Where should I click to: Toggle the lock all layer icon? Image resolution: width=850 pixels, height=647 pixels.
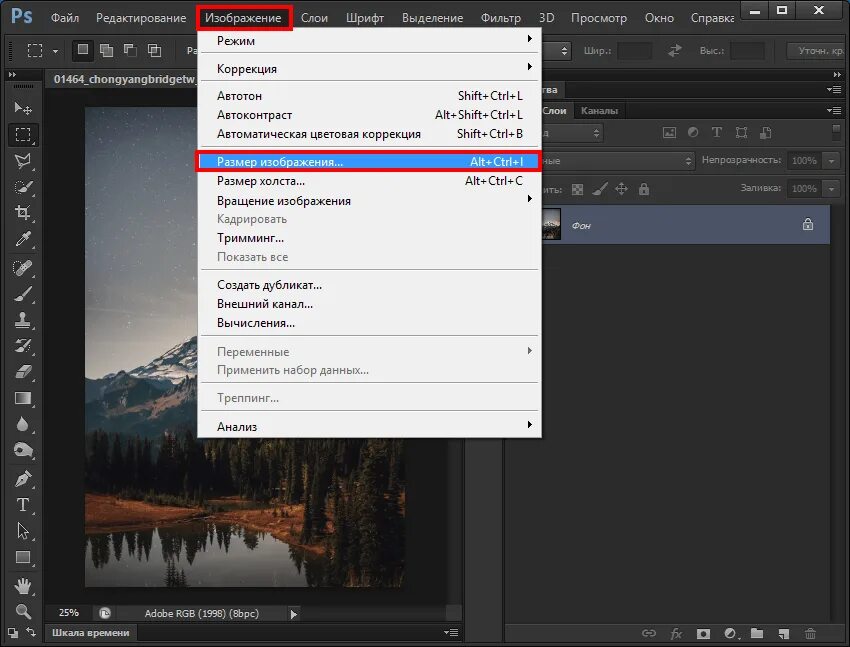643,189
